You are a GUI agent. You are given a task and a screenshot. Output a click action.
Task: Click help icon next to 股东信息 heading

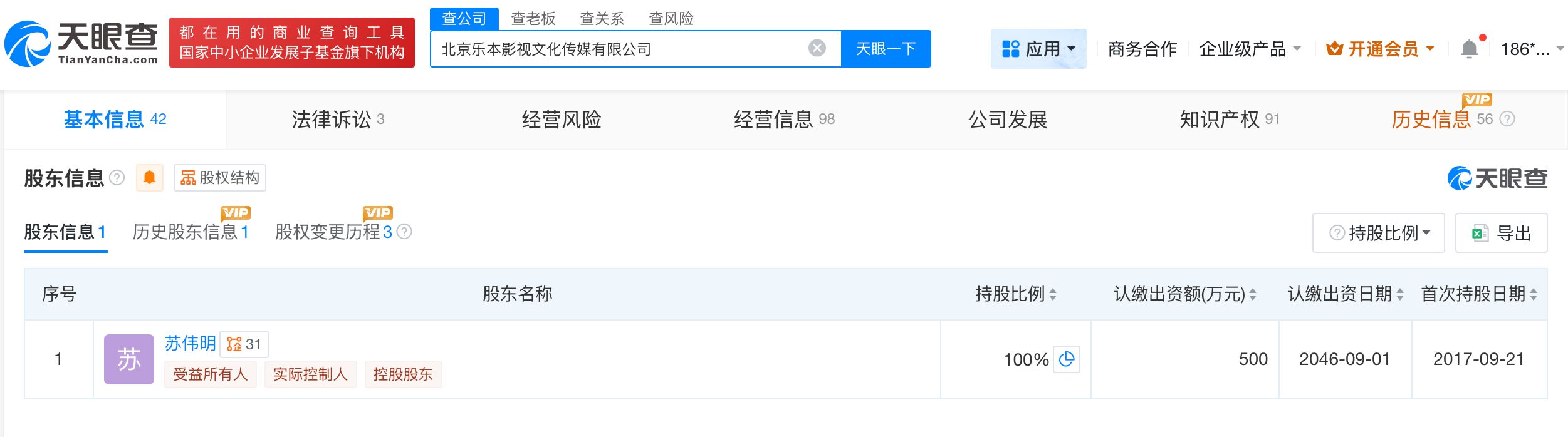tap(117, 178)
